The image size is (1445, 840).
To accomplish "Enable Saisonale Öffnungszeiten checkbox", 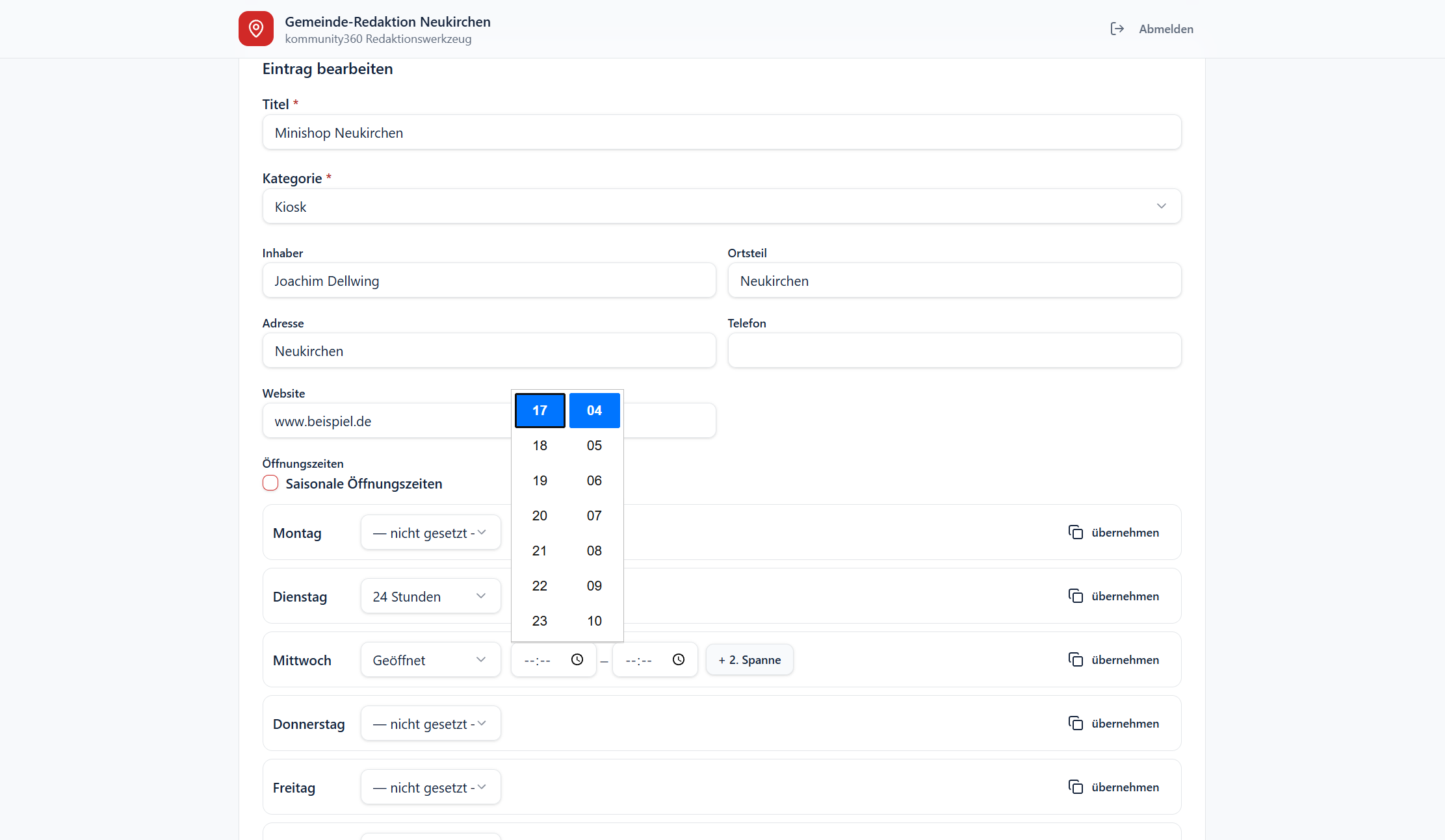I will tap(270, 483).
